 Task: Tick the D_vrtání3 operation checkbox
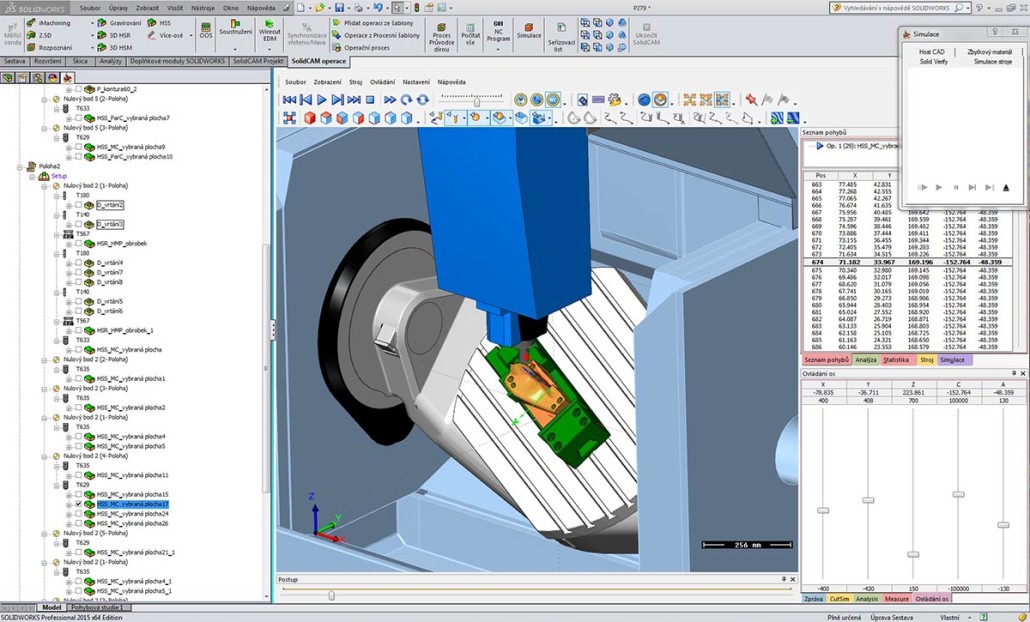click(x=79, y=225)
